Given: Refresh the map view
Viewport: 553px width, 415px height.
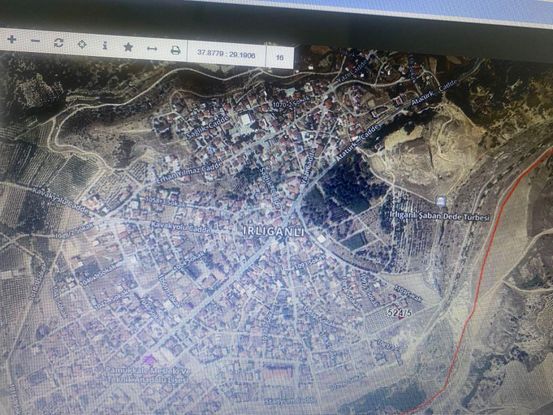Looking at the screenshot, I should tap(59, 43).
